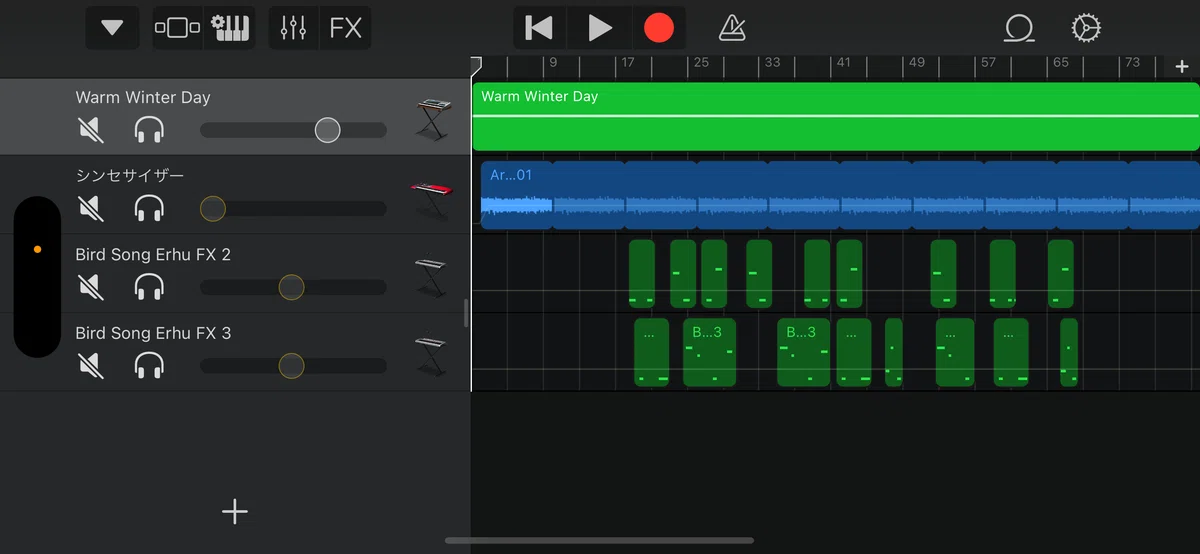
Task: Jump to bar 49 on the ruler
Action: click(916, 62)
